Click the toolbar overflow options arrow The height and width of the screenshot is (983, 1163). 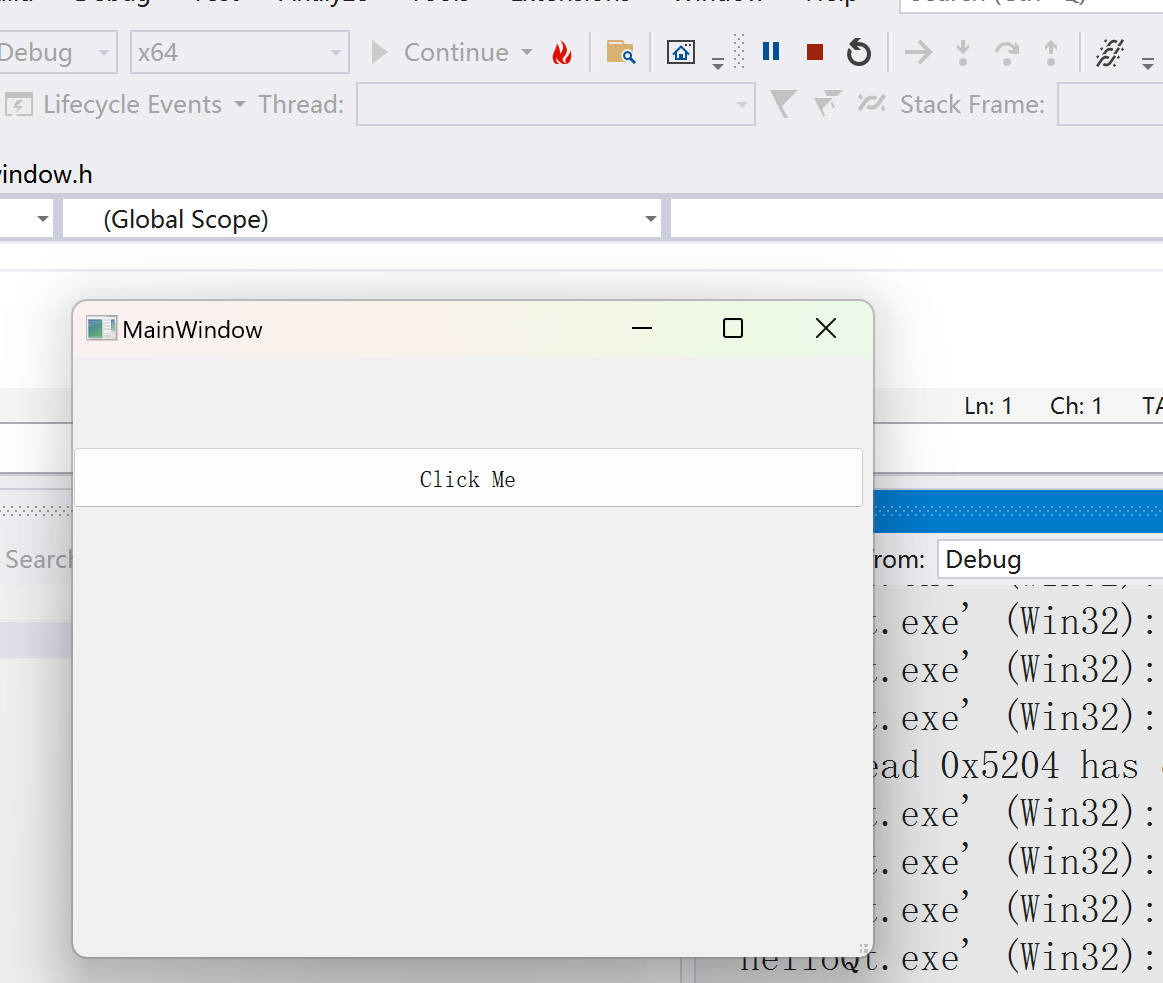(x=717, y=64)
